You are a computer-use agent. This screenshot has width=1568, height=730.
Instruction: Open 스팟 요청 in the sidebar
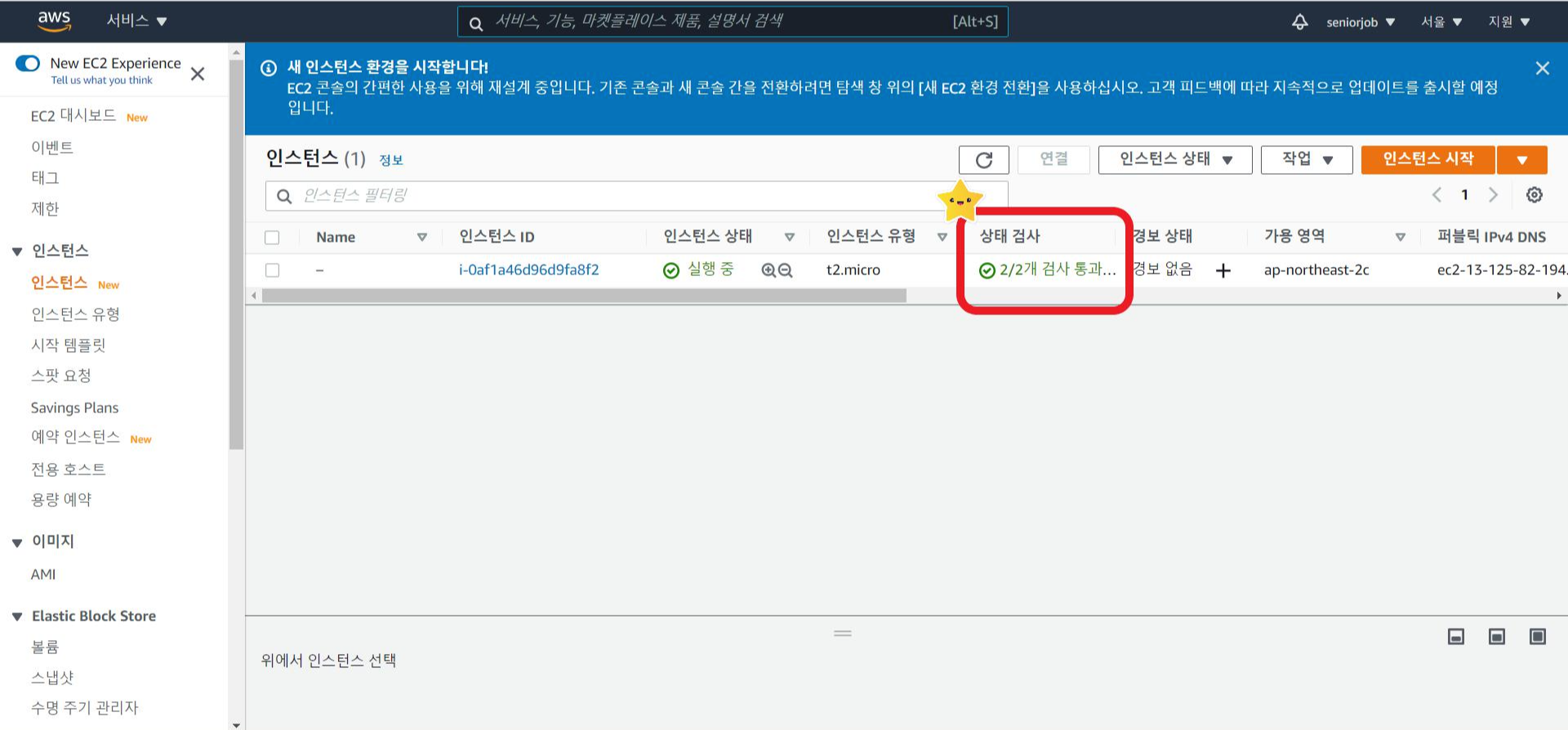tap(61, 376)
